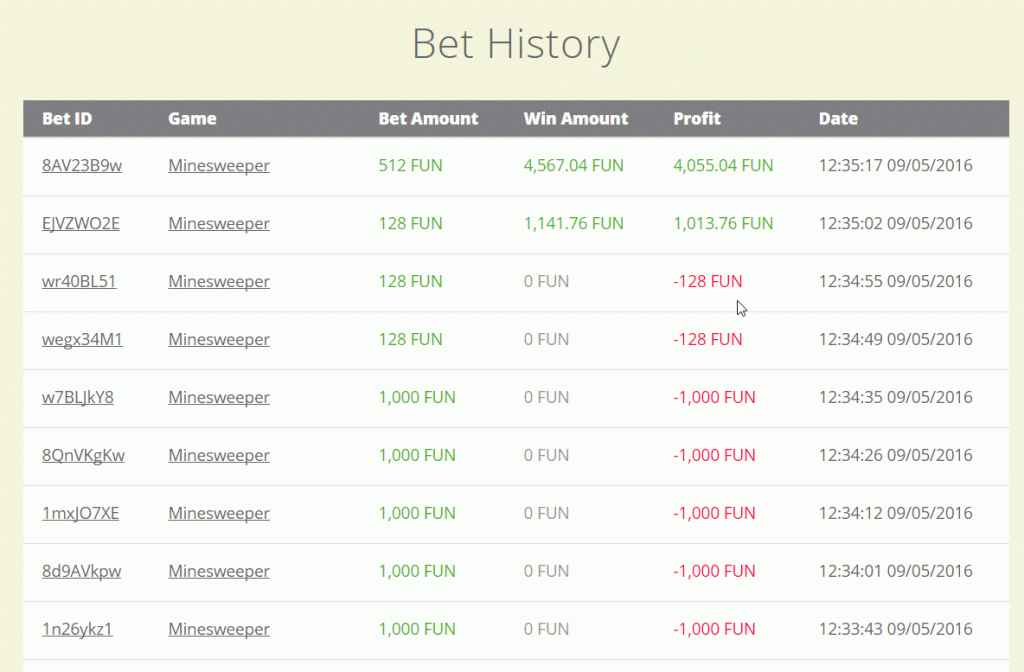Click the 1mxJO7XE bet link
The height and width of the screenshot is (672, 1024).
80,513
